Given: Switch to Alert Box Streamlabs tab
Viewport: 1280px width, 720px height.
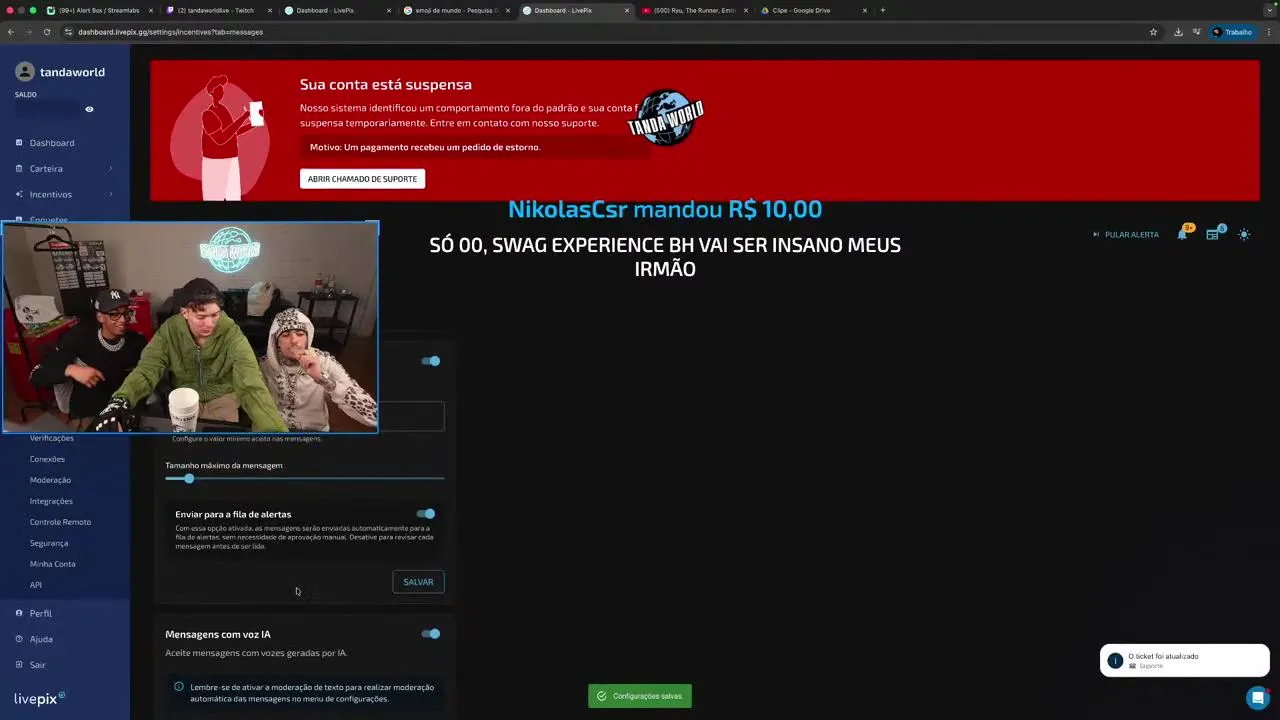Looking at the screenshot, I should pos(99,10).
